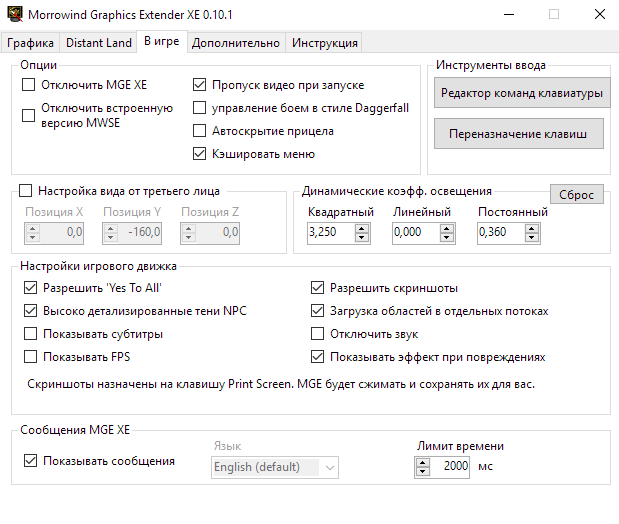Toggle Загрузка областей в отдельных потоках
Viewport: 619px width, 524px height.
coord(317,310)
